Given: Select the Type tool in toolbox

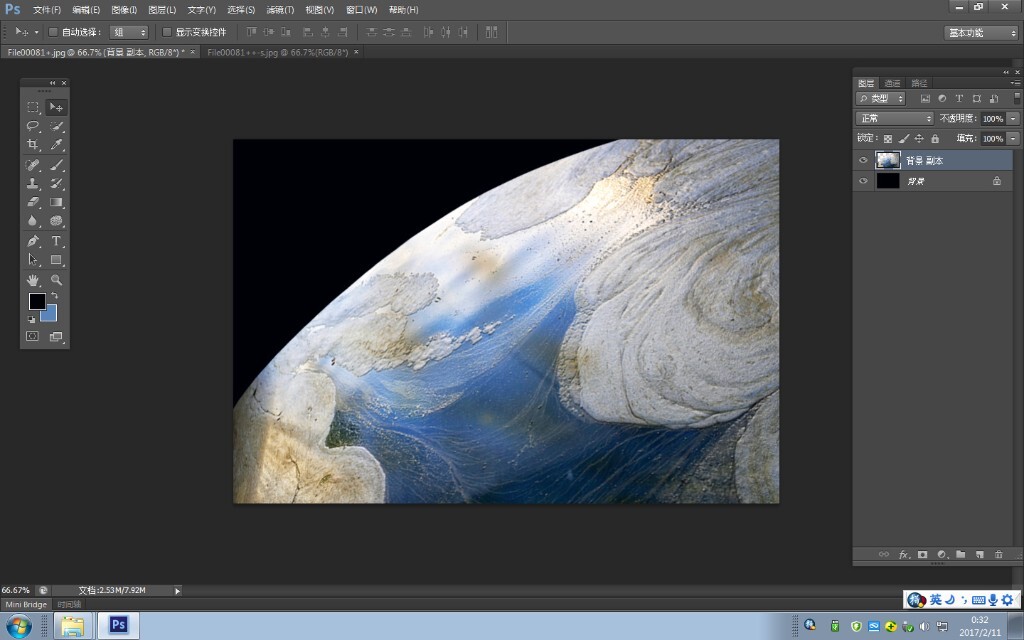Looking at the screenshot, I should coord(56,241).
